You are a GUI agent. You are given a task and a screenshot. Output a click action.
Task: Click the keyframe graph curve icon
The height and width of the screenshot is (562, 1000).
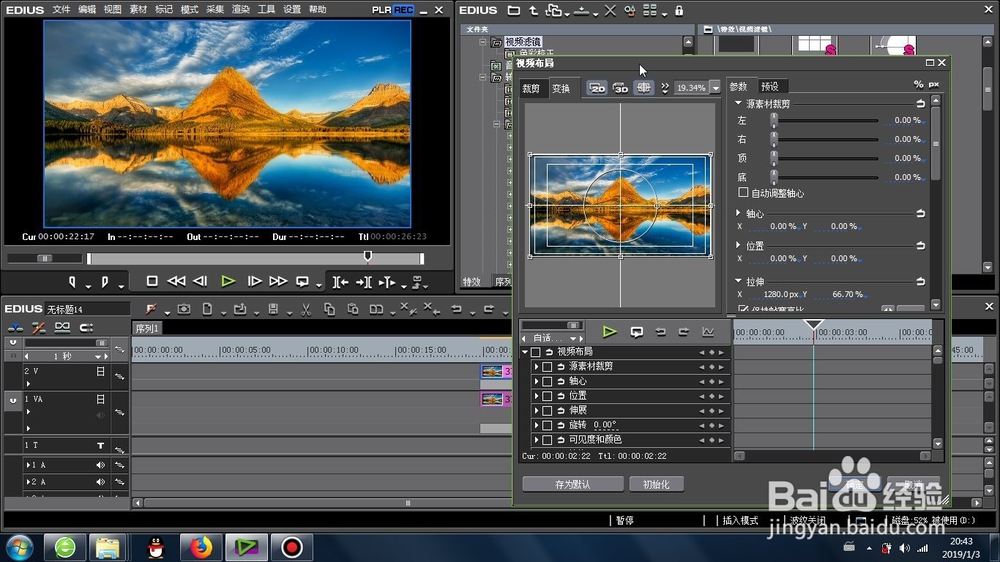(708, 332)
